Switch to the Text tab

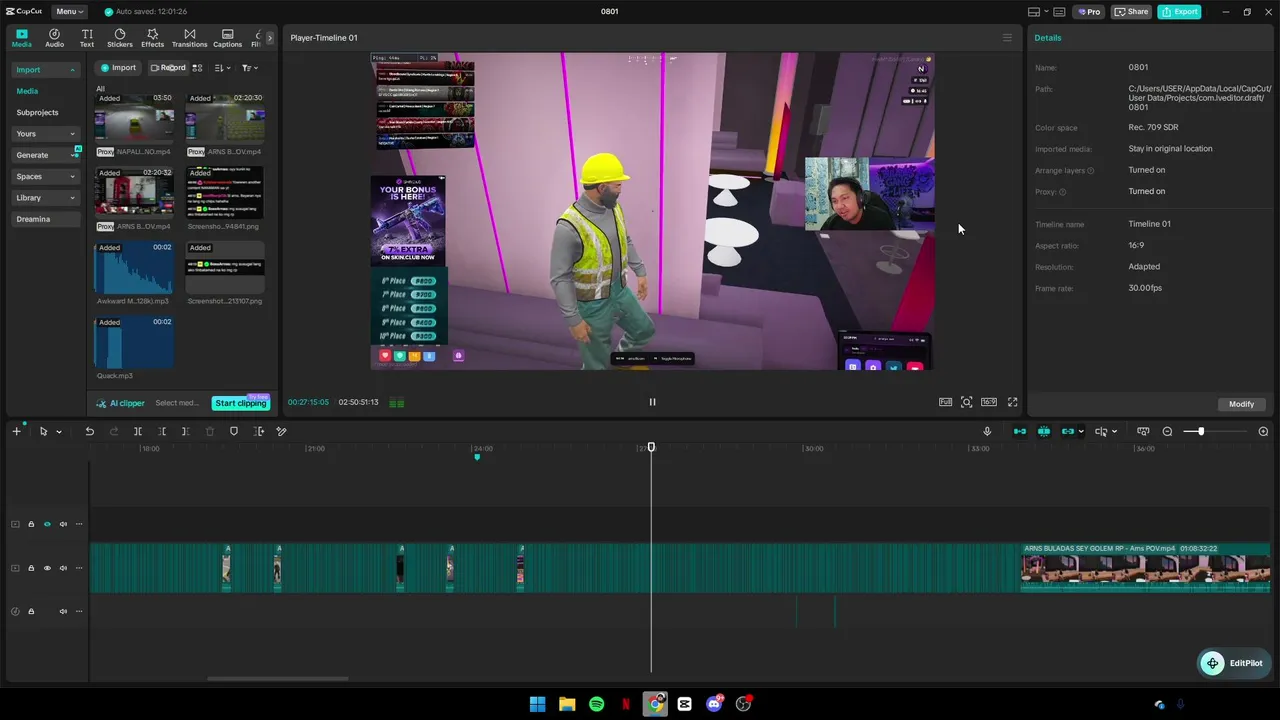[x=87, y=38]
